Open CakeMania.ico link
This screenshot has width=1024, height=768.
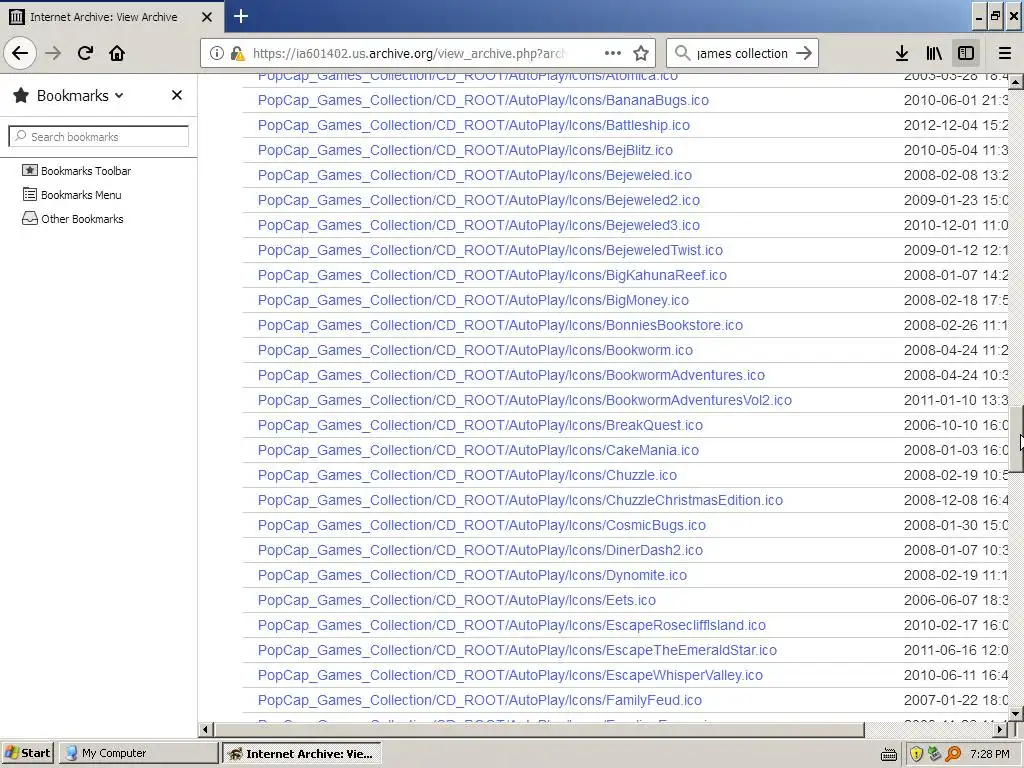click(478, 451)
